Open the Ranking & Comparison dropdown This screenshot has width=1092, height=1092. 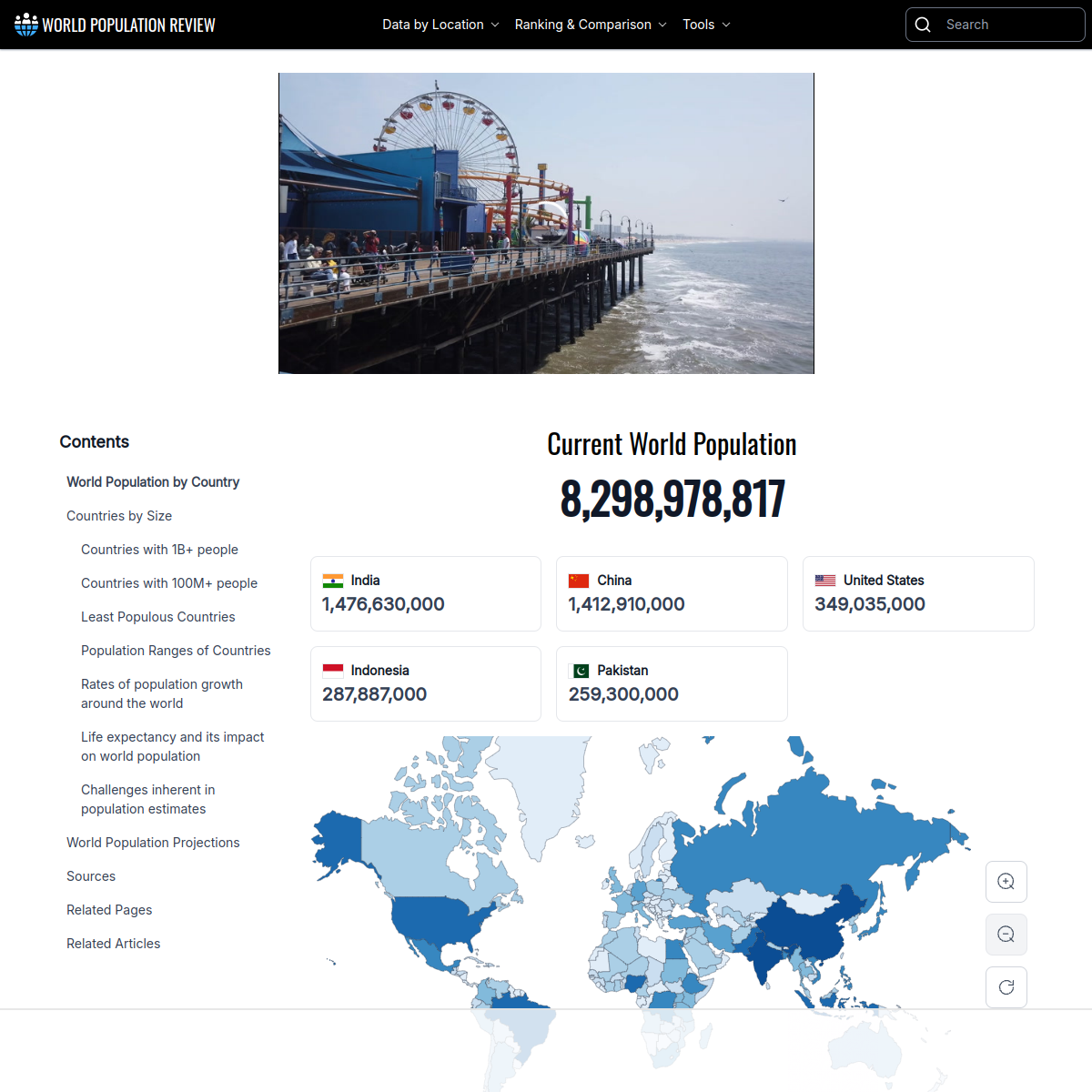coord(663,25)
